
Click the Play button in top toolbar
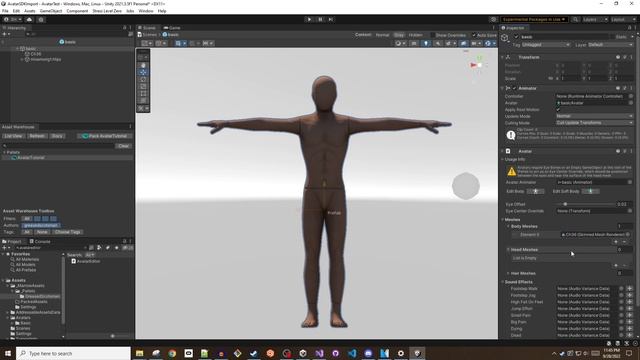click(309, 19)
